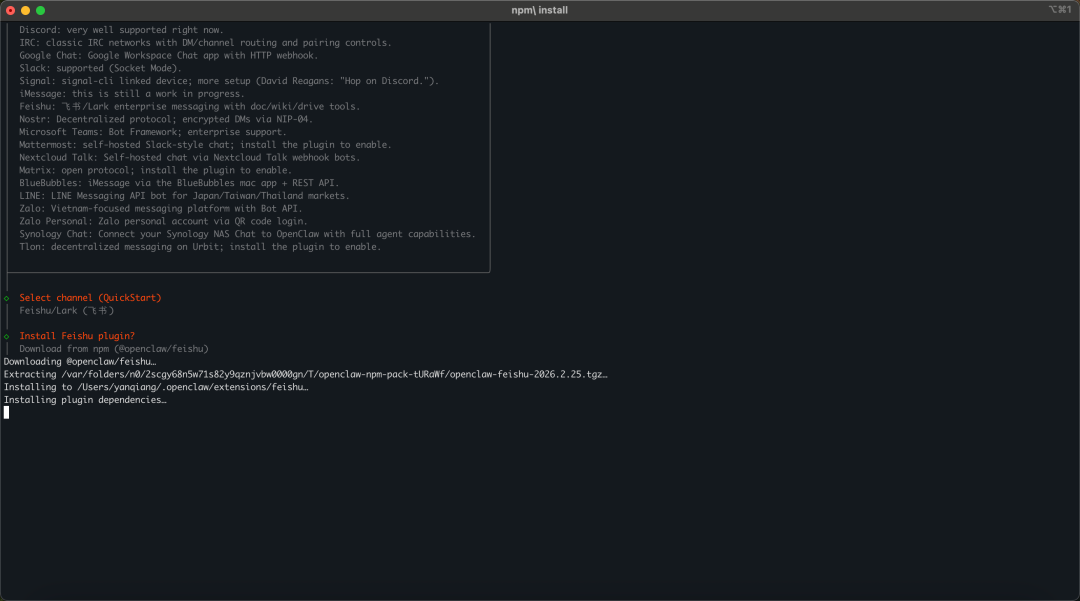This screenshot has width=1080, height=601.
Task: Click the 'Extracting /var/folders' tgz path line
Action: [306, 375]
